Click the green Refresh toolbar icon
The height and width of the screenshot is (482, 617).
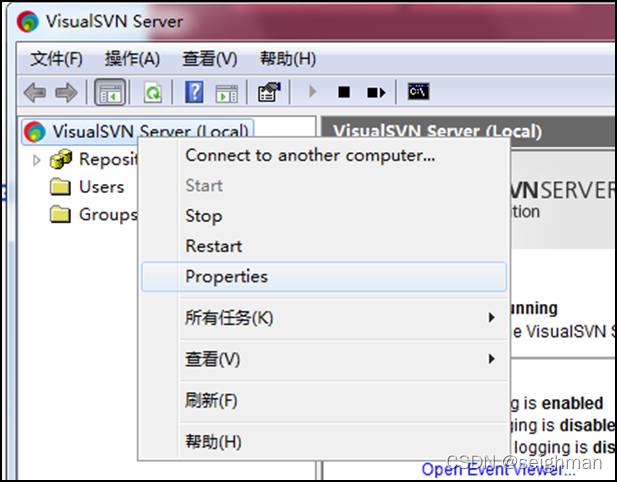[x=152, y=93]
